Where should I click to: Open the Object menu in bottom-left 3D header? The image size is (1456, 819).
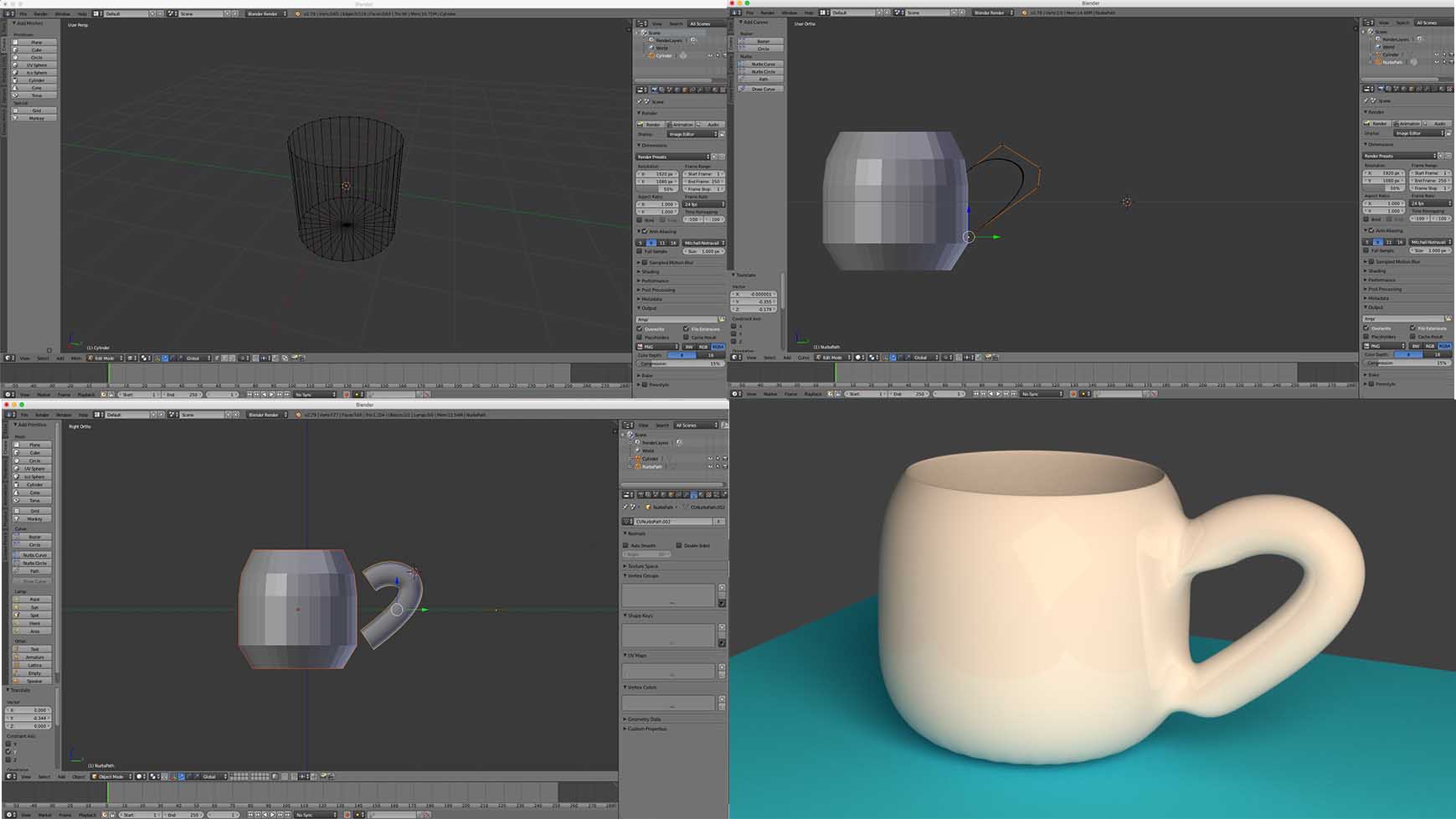78,777
